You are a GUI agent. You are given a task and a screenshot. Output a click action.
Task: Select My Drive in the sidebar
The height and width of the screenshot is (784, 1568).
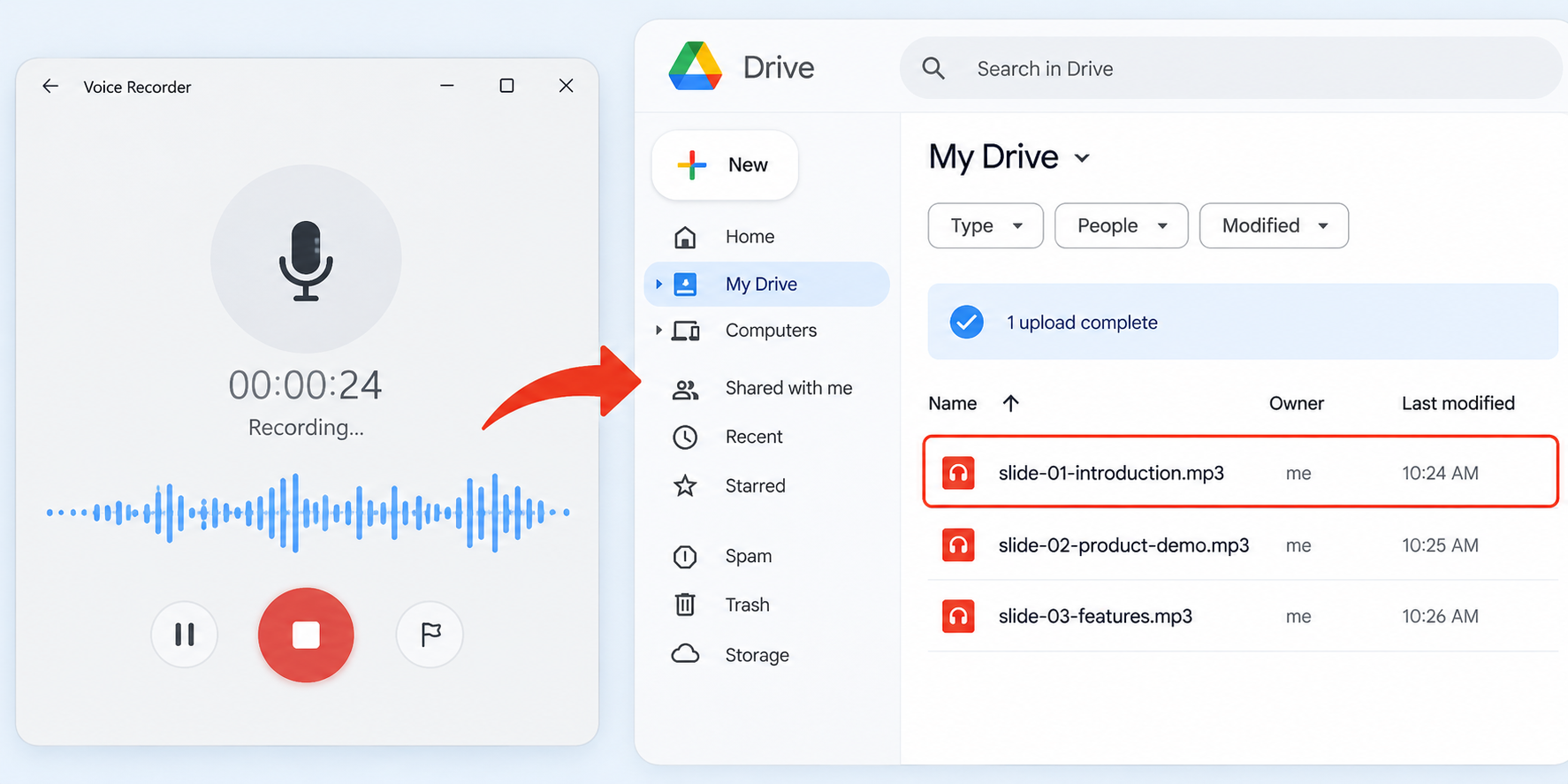point(766,284)
